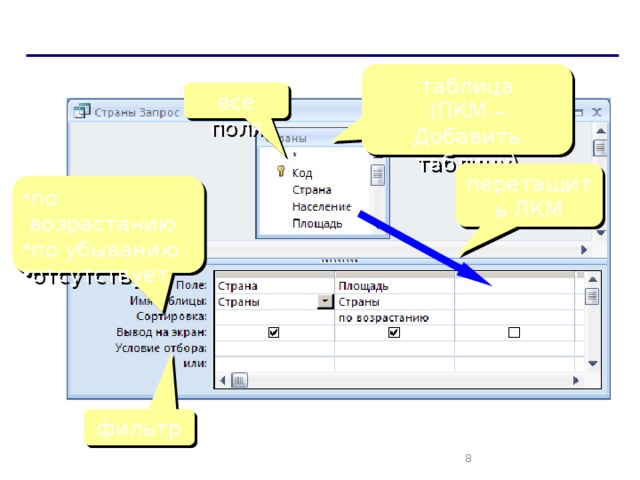Select the Население field in table list
The height and width of the screenshot is (480, 640).
coord(322,207)
